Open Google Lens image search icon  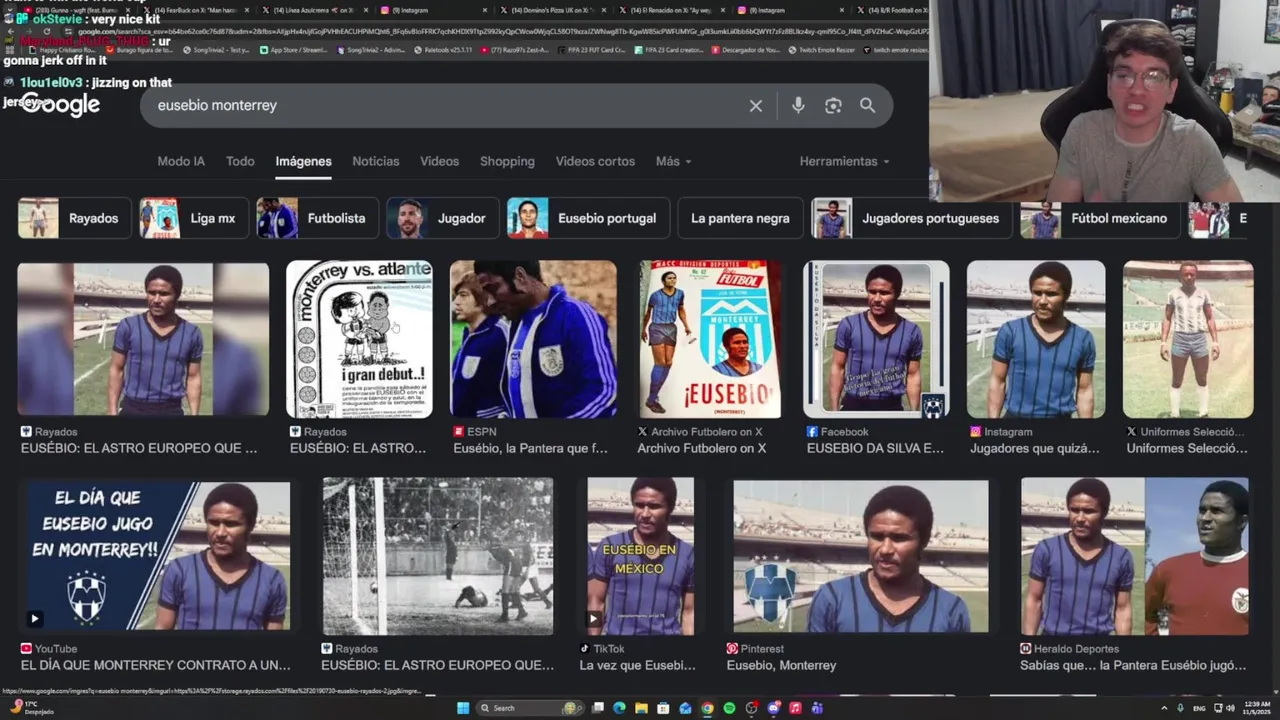(833, 105)
